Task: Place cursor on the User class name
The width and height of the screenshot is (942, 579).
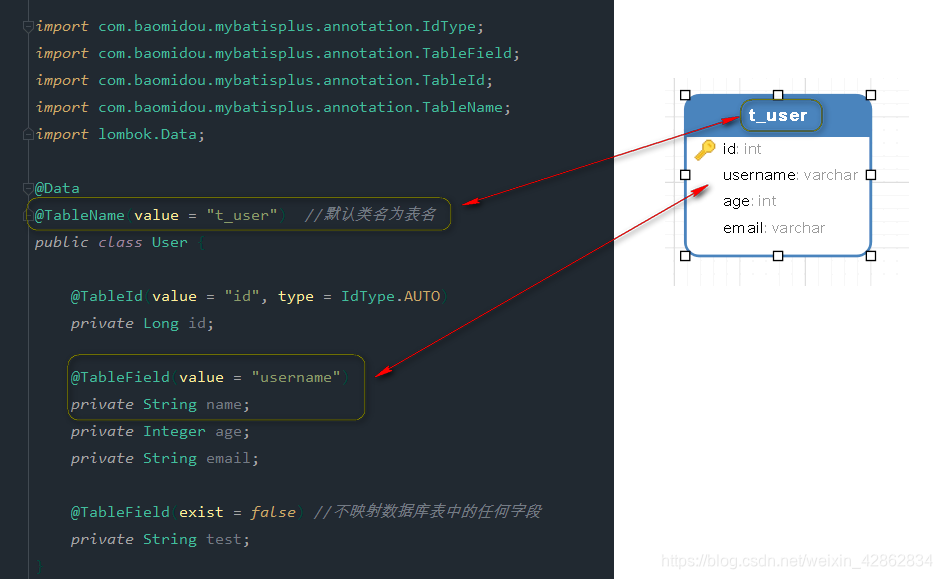Action: tap(169, 242)
